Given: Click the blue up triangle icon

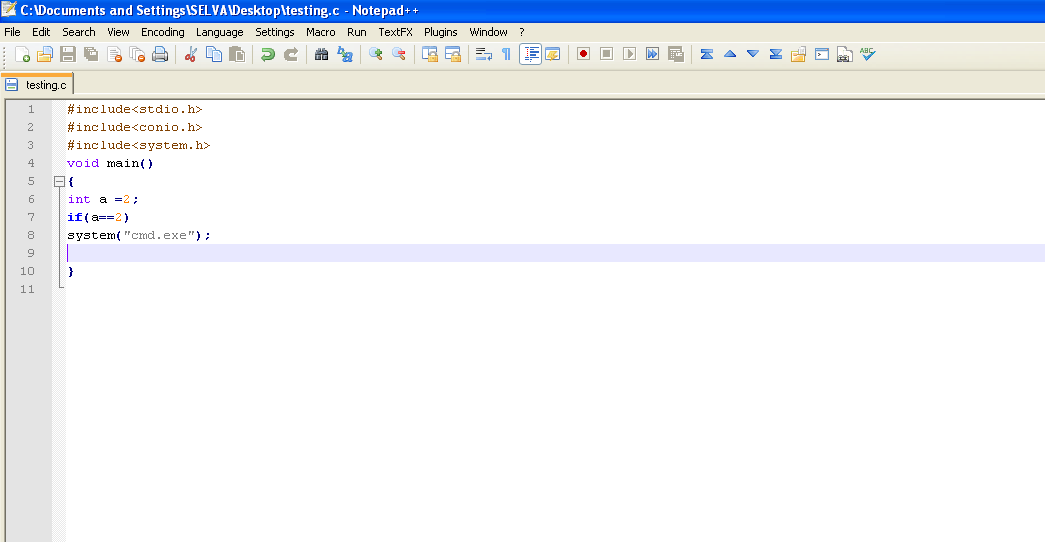Looking at the screenshot, I should click(730, 54).
